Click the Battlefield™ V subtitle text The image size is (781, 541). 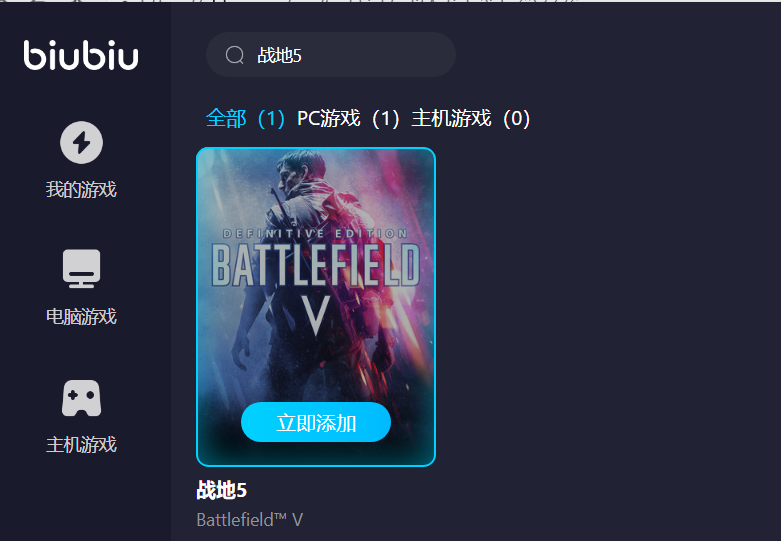pyautogui.click(x=250, y=520)
